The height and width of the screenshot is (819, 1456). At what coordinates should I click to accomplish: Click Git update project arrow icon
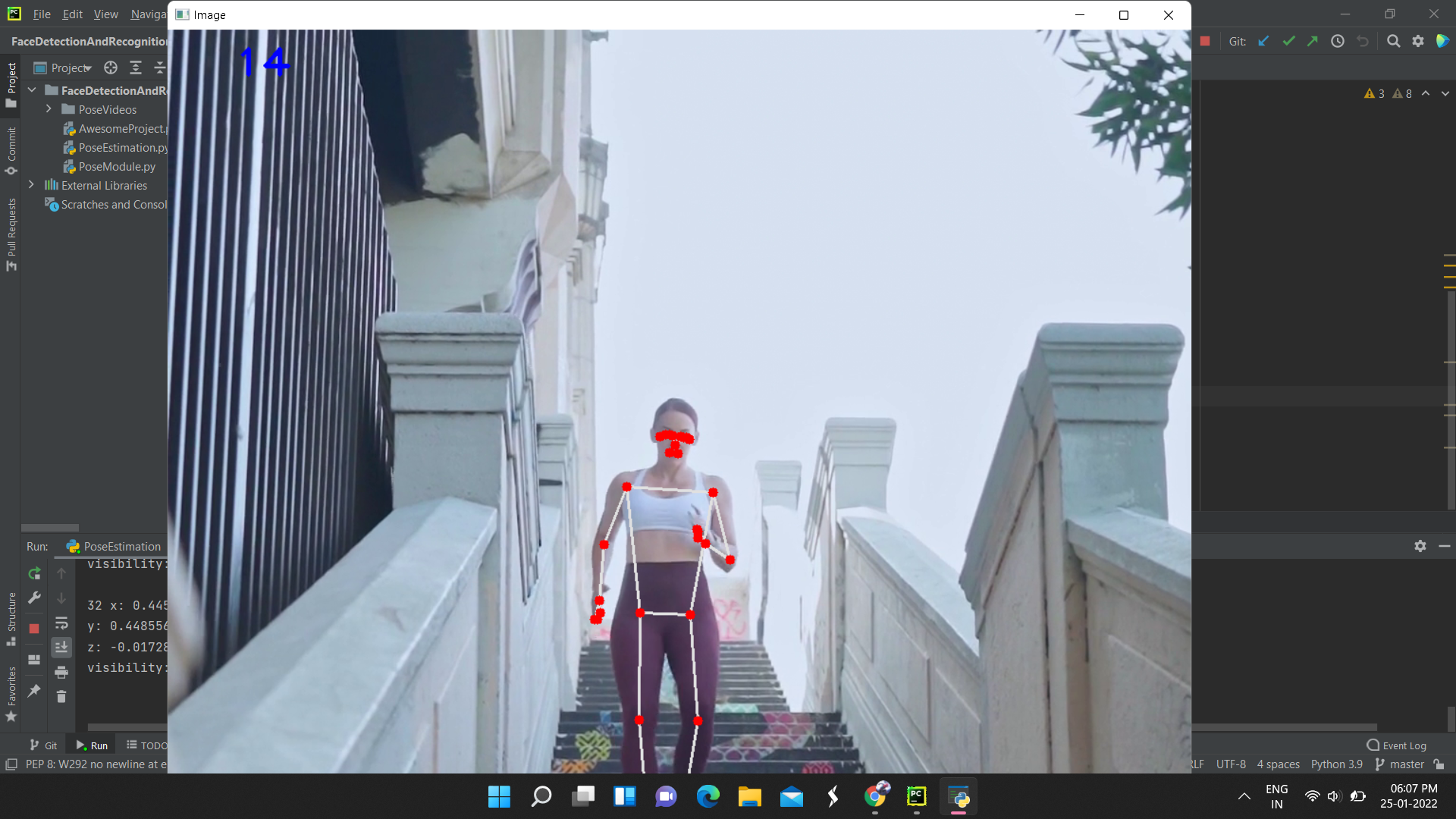[1264, 42]
